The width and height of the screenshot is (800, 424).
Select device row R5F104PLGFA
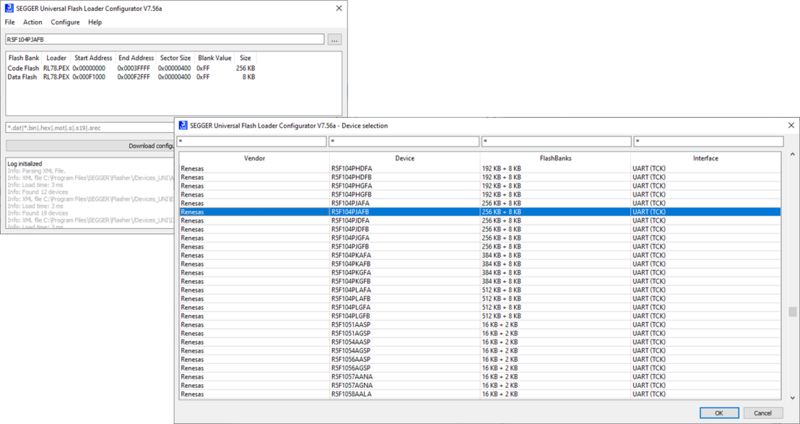click(x=480, y=307)
